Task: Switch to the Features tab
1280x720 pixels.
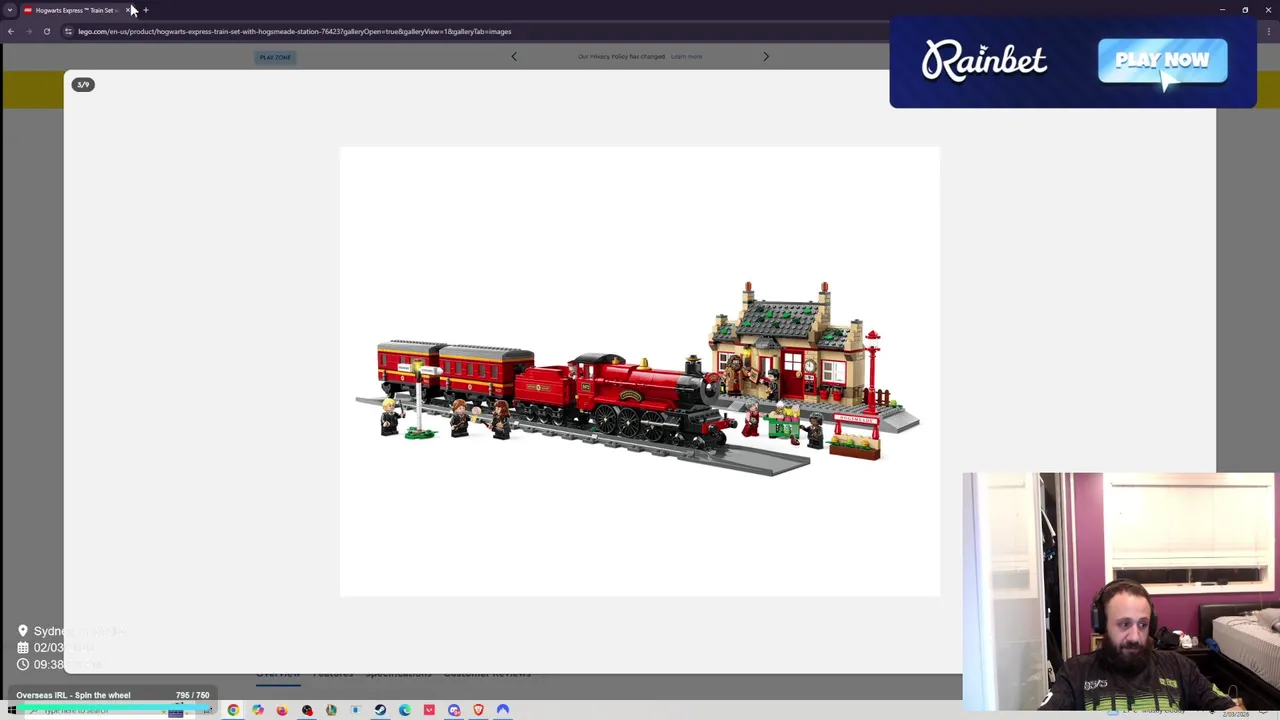Action: (x=333, y=673)
